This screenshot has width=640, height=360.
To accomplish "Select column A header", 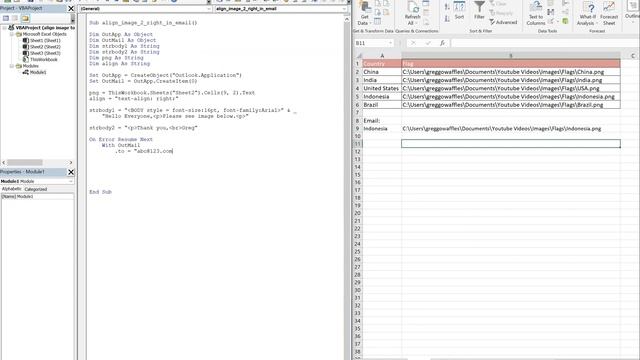I will tap(382, 56).
